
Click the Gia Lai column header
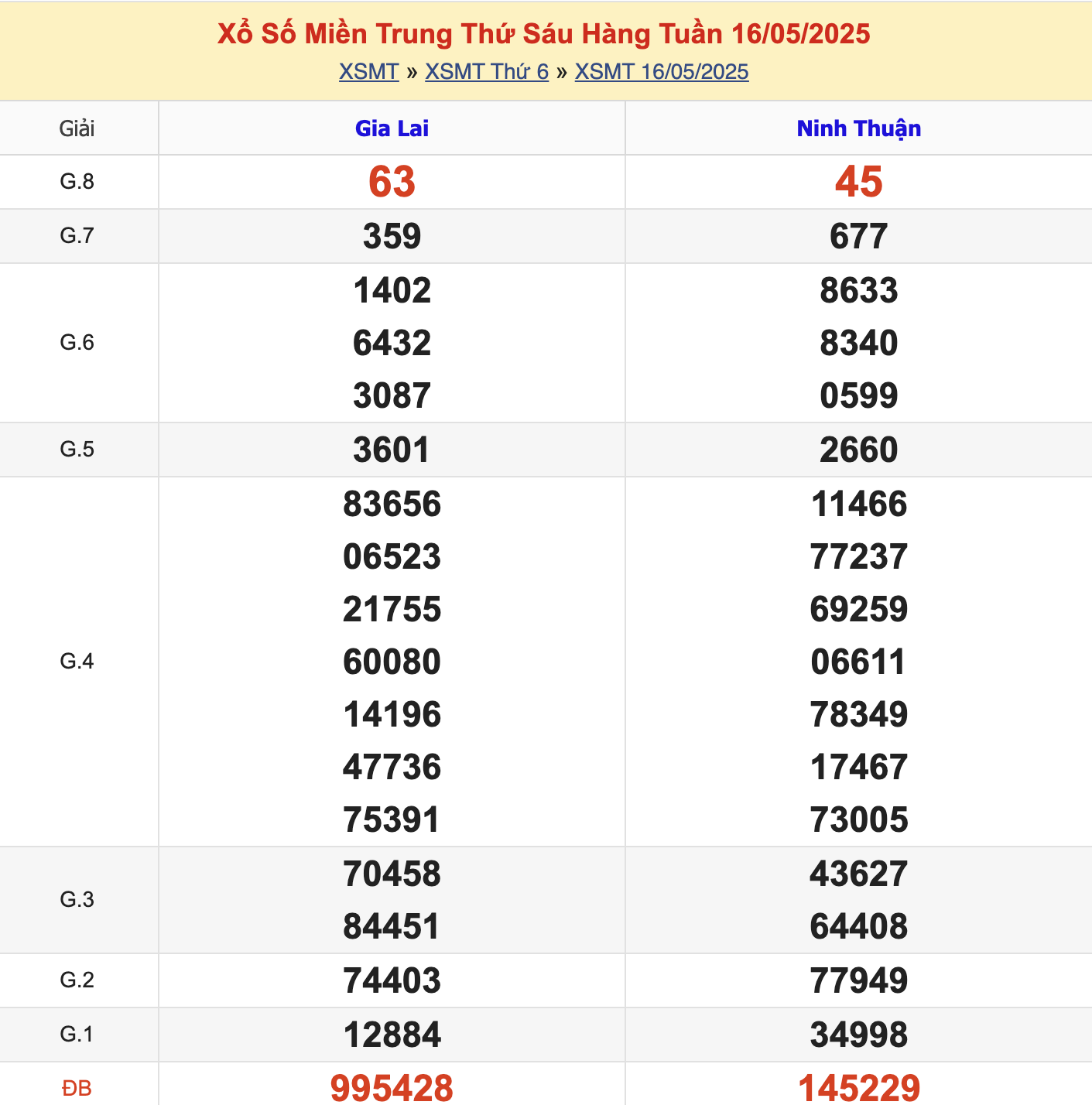392,128
